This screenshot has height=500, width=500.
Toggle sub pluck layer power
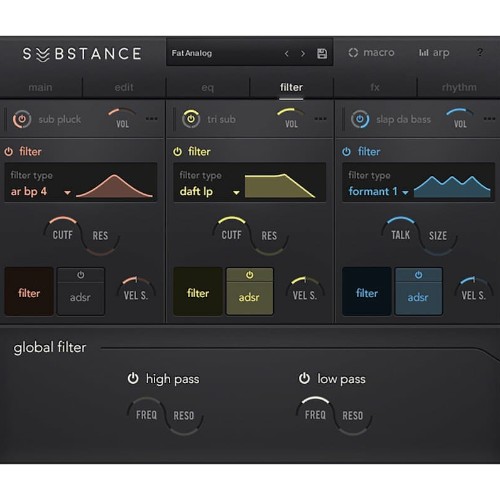click(x=22, y=119)
